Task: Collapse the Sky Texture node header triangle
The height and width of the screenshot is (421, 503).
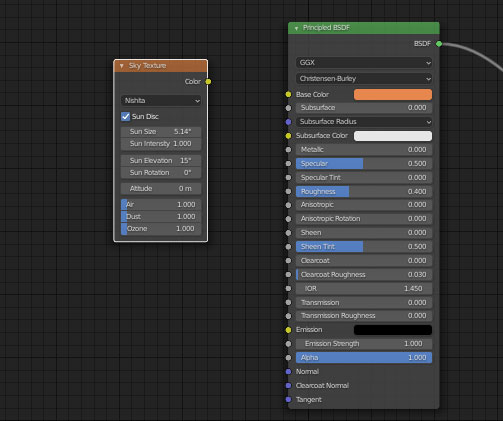Action: pyautogui.click(x=122, y=66)
